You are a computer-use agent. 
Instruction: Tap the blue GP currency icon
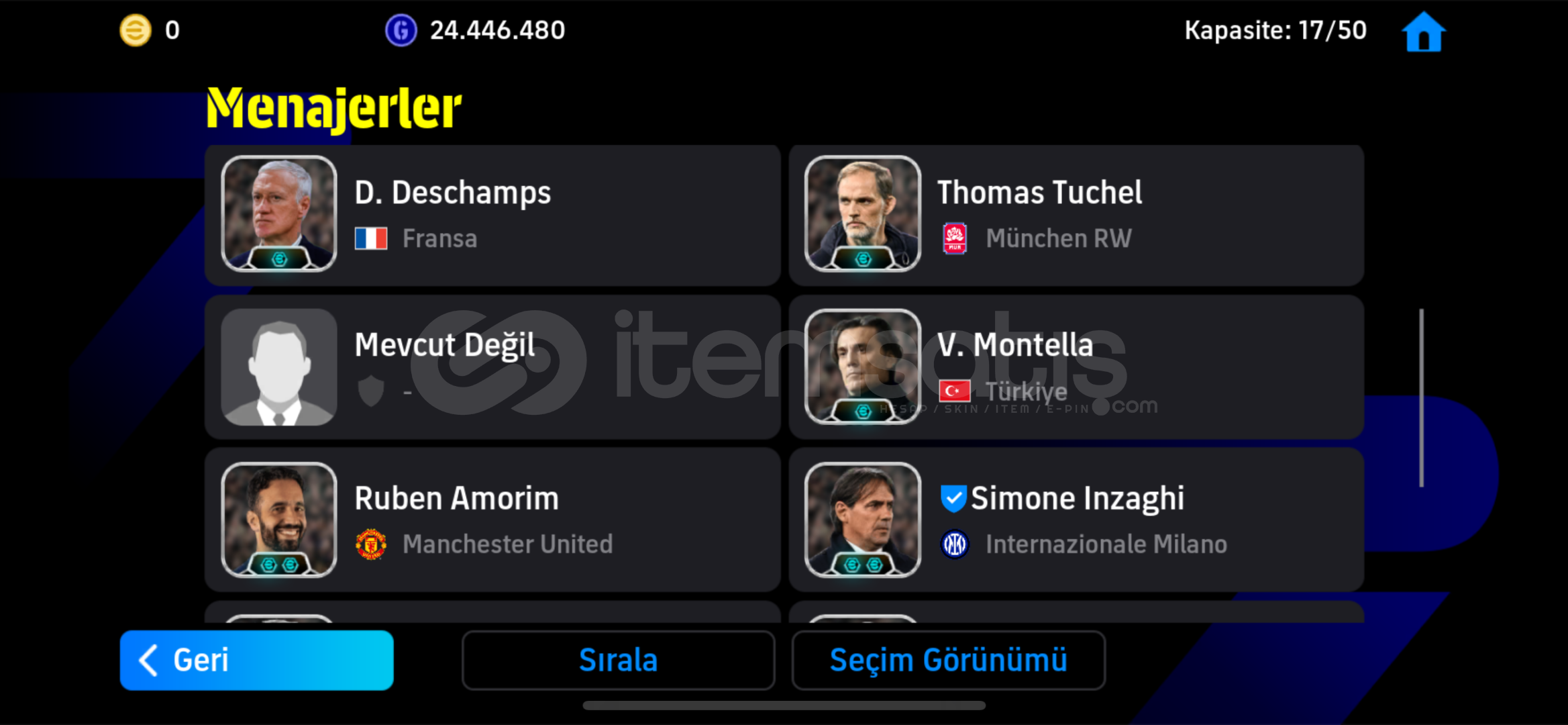(401, 30)
